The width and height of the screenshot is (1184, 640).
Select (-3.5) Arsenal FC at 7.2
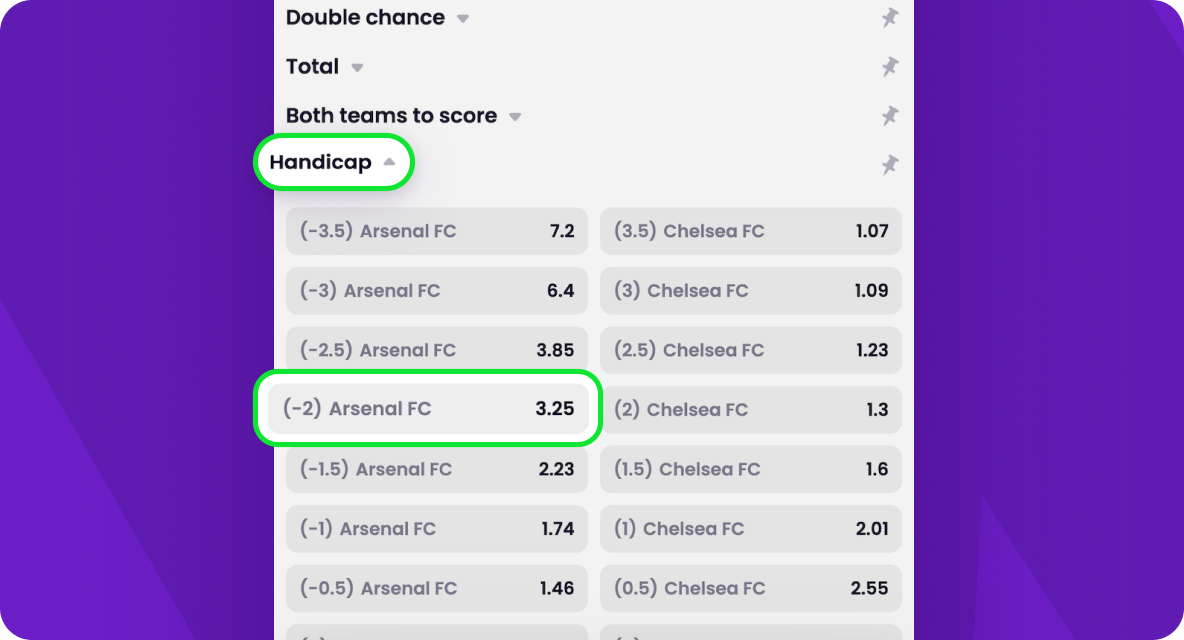(x=437, y=231)
